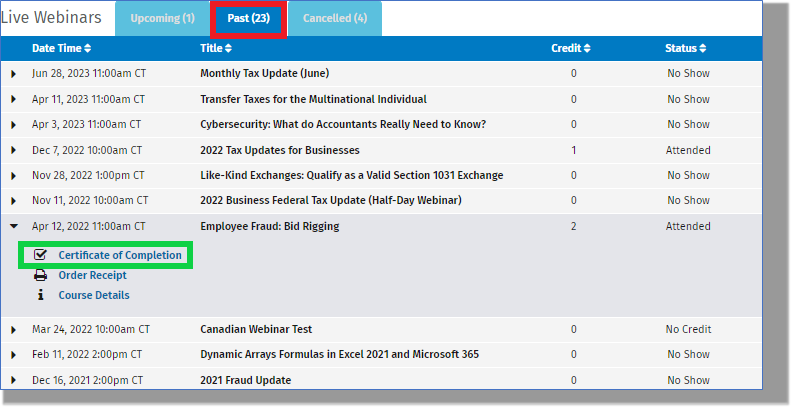Expand the Dec 16, 2021 webinar row
The image size is (792, 408).
point(14,380)
